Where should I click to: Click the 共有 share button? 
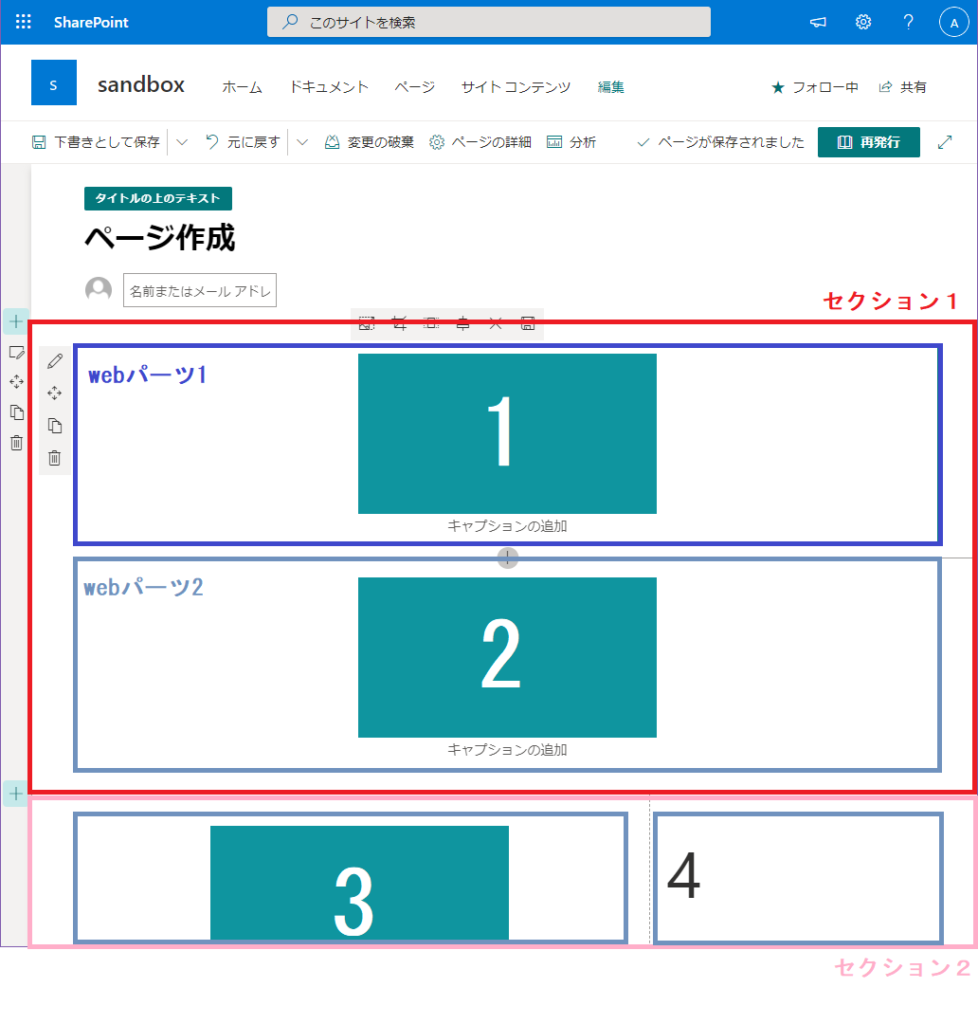coord(903,88)
